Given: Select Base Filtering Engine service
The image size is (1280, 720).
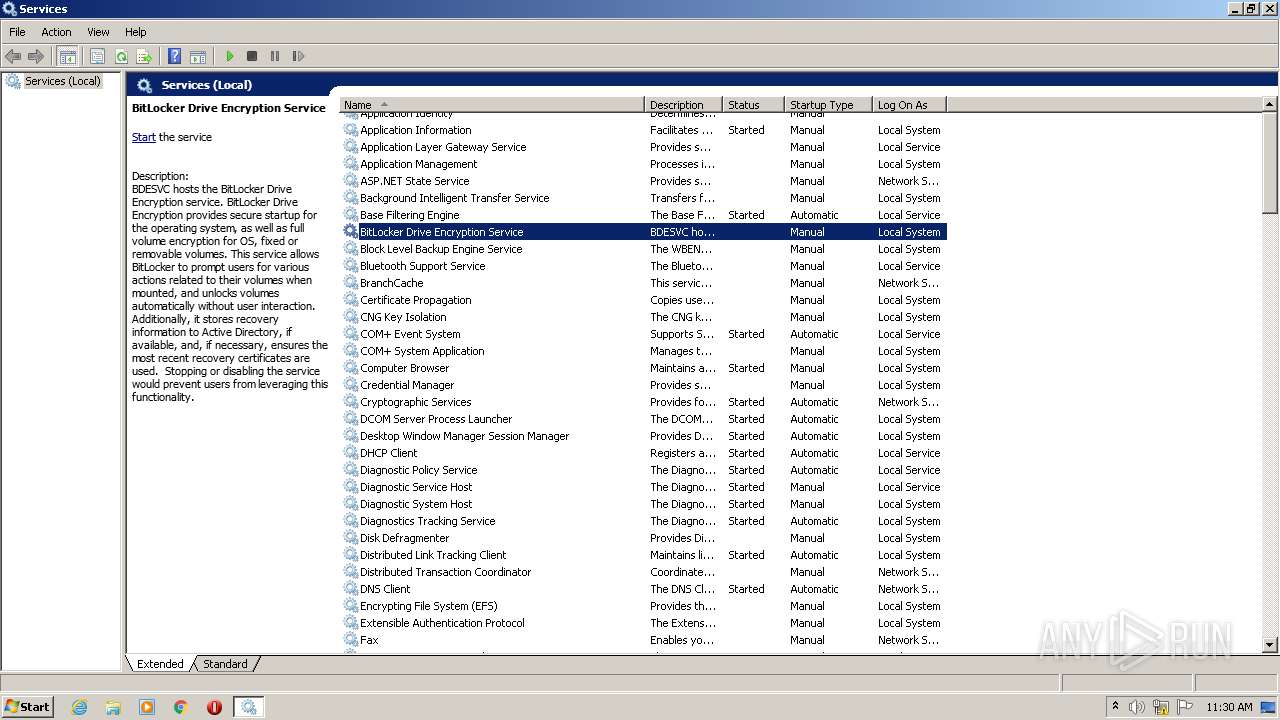Looking at the screenshot, I should click(644, 215).
